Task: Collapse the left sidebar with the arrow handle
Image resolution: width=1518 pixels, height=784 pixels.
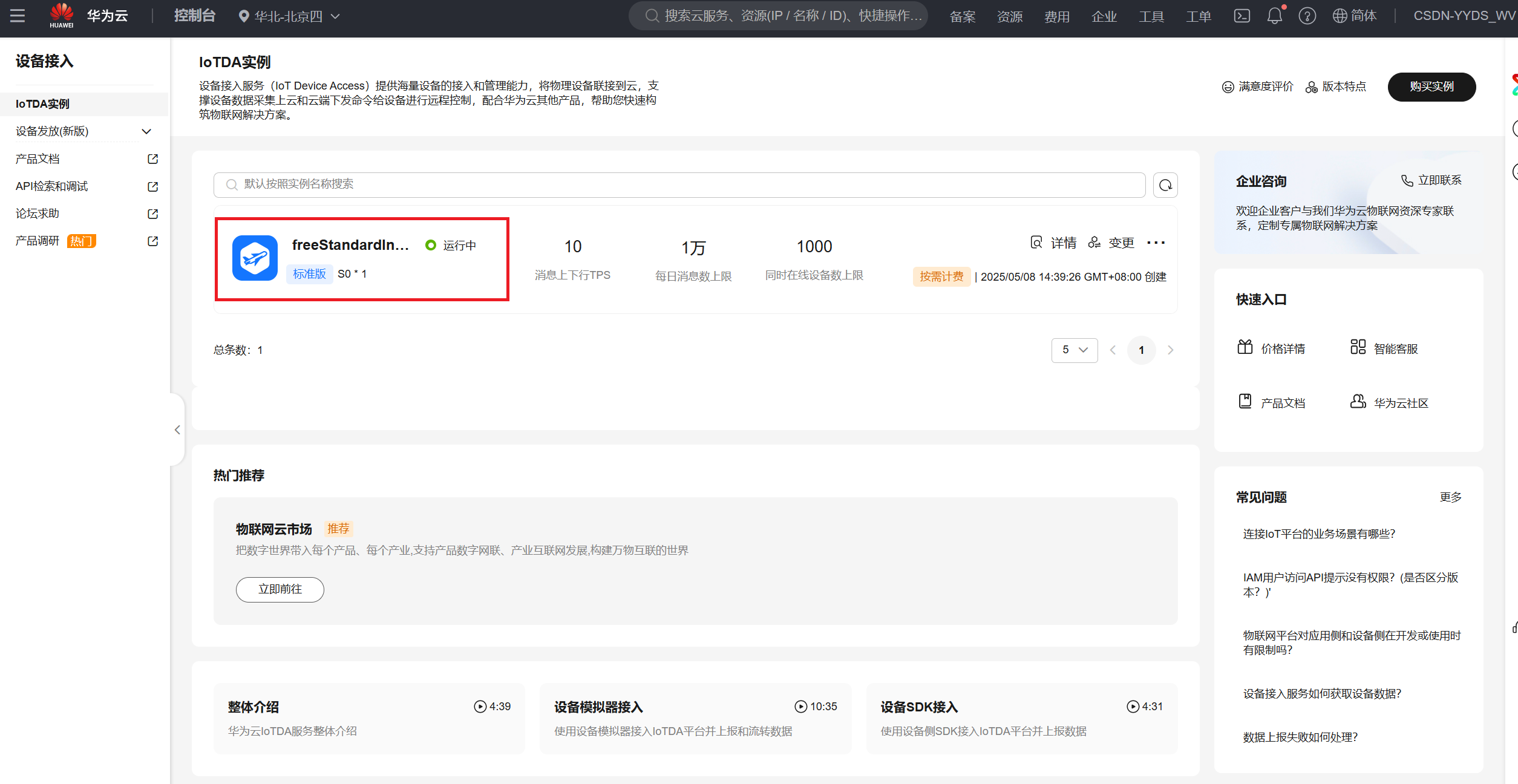Action: (x=177, y=430)
